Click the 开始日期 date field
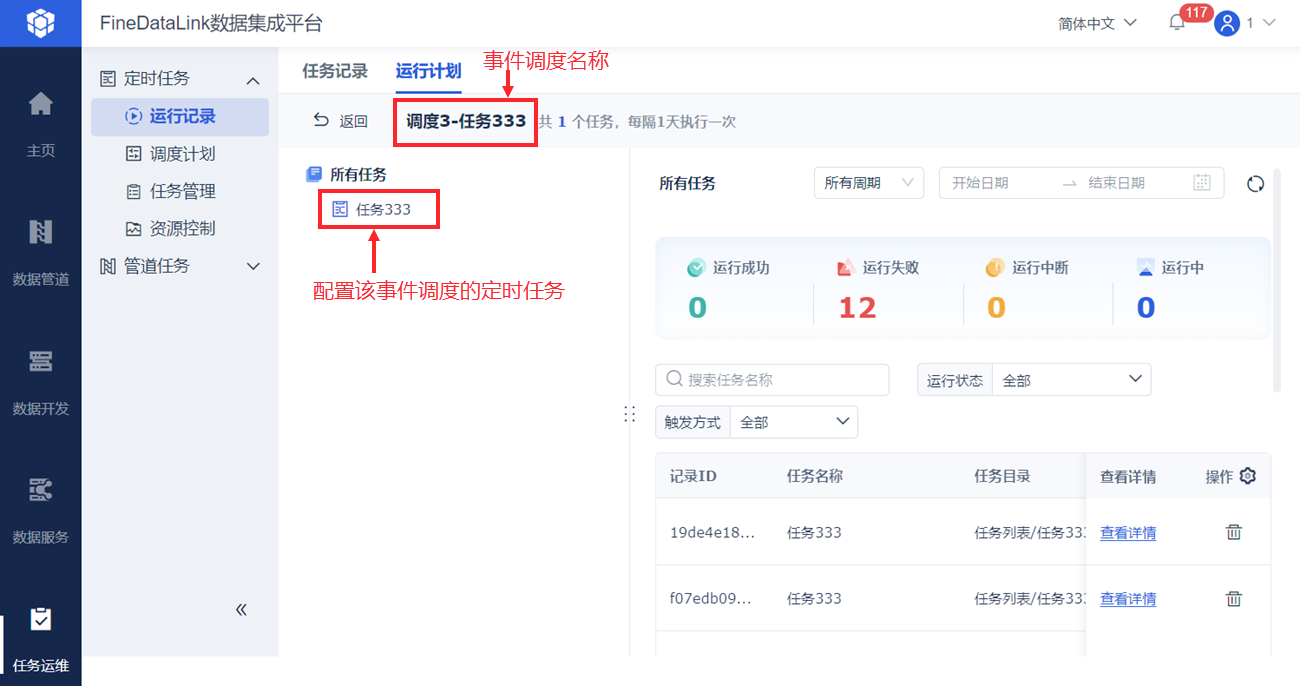 [980, 183]
